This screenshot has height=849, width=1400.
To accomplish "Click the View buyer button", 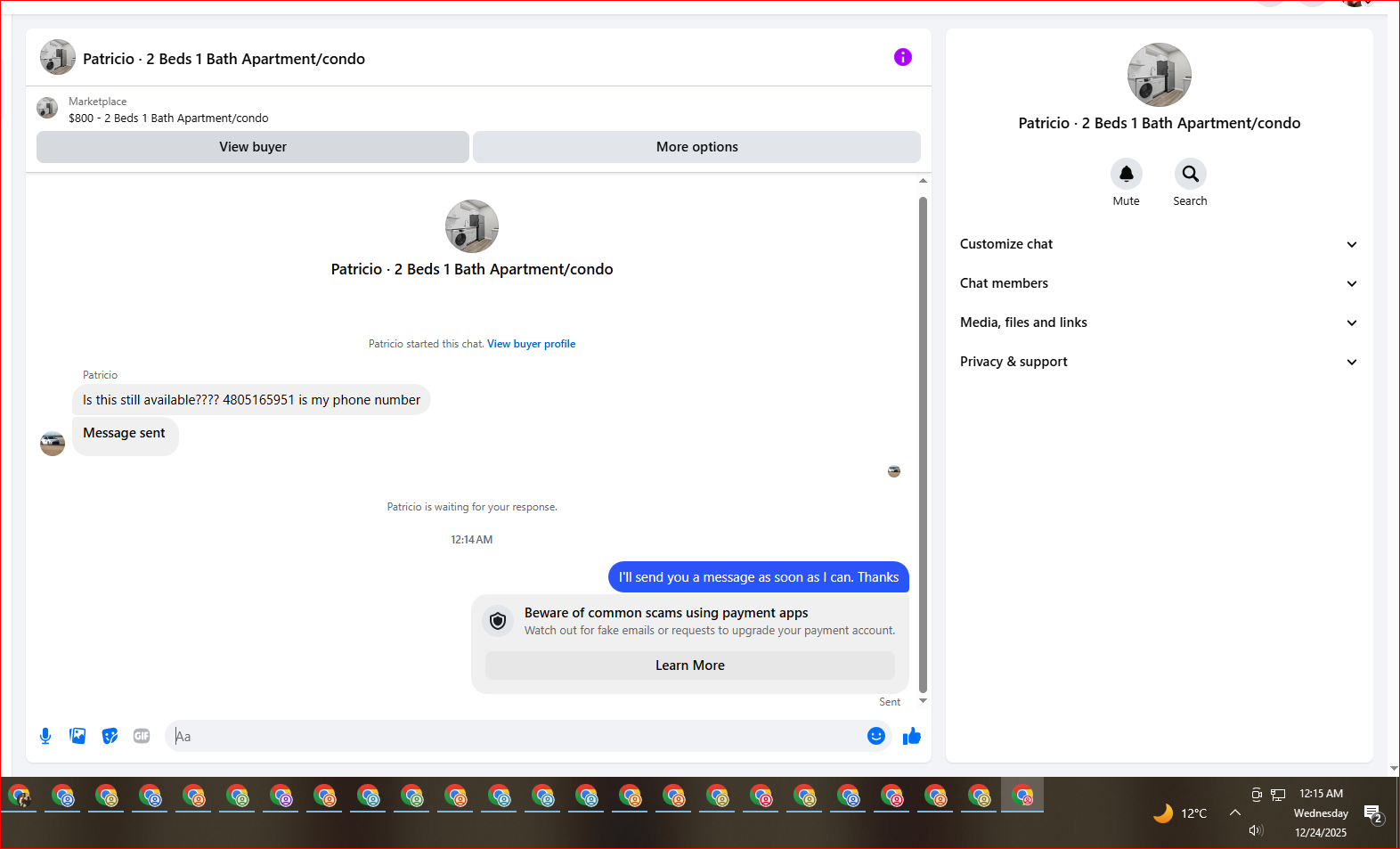I will (x=253, y=147).
